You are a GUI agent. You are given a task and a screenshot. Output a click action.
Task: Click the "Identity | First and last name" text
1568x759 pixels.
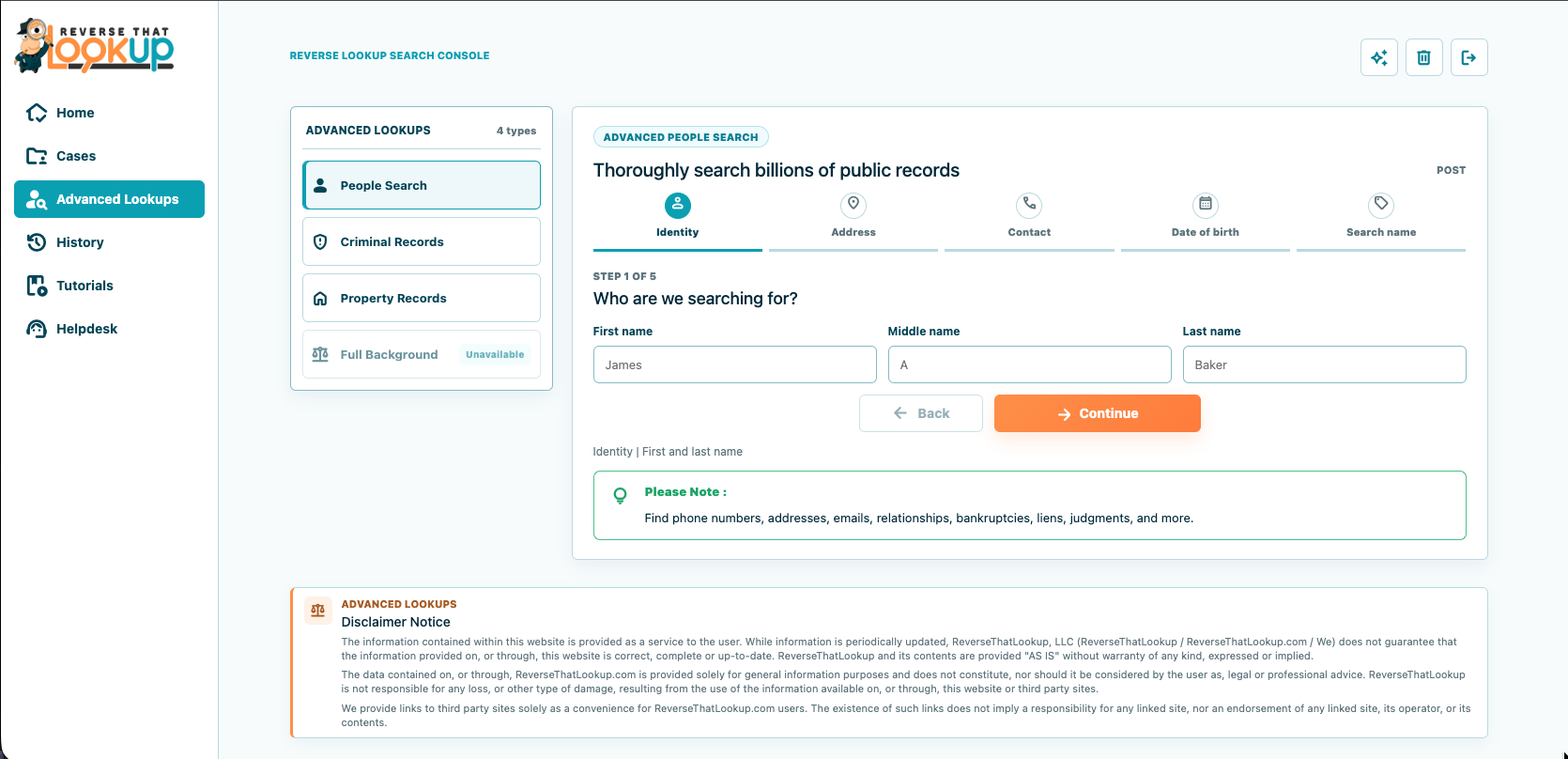tap(668, 452)
